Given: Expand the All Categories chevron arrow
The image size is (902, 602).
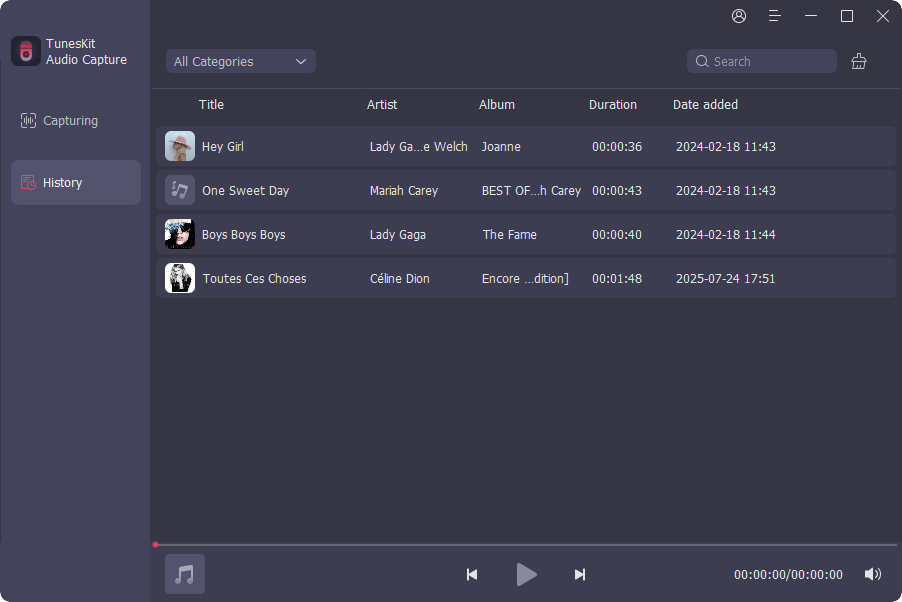Looking at the screenshot, I should pos(301,62).
